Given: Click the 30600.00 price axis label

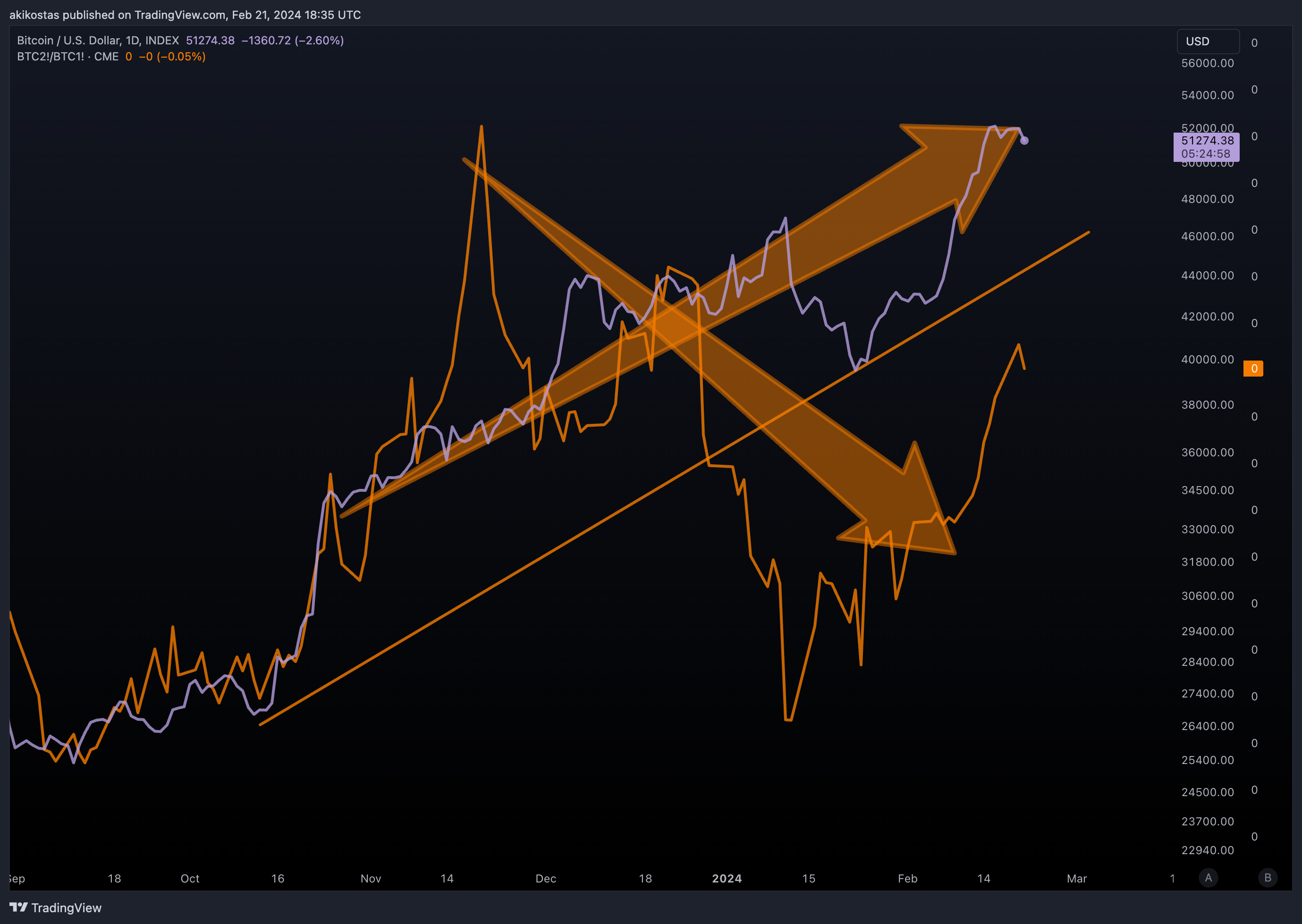Looking at the screenshot, I should [1208, 596].
